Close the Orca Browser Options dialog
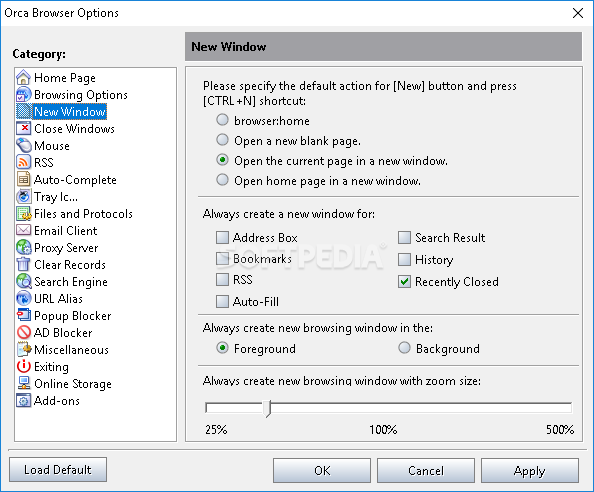Viewport: 594px width, 492px height. pos(578,13)
